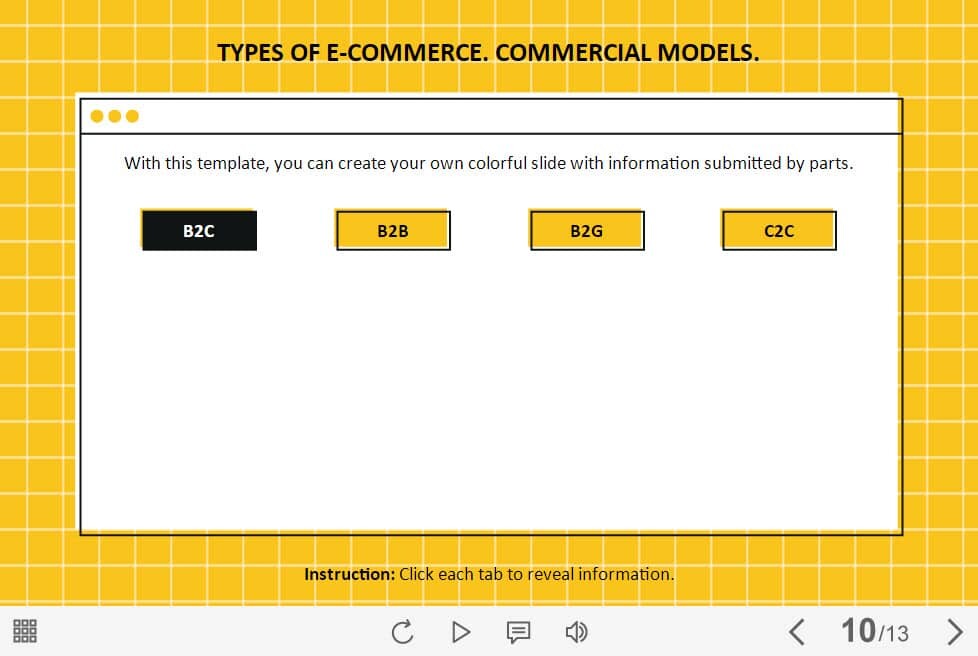Screen dimensions: 978x656
Task: Go to the previous slide
Action: [x=796, y=631]
